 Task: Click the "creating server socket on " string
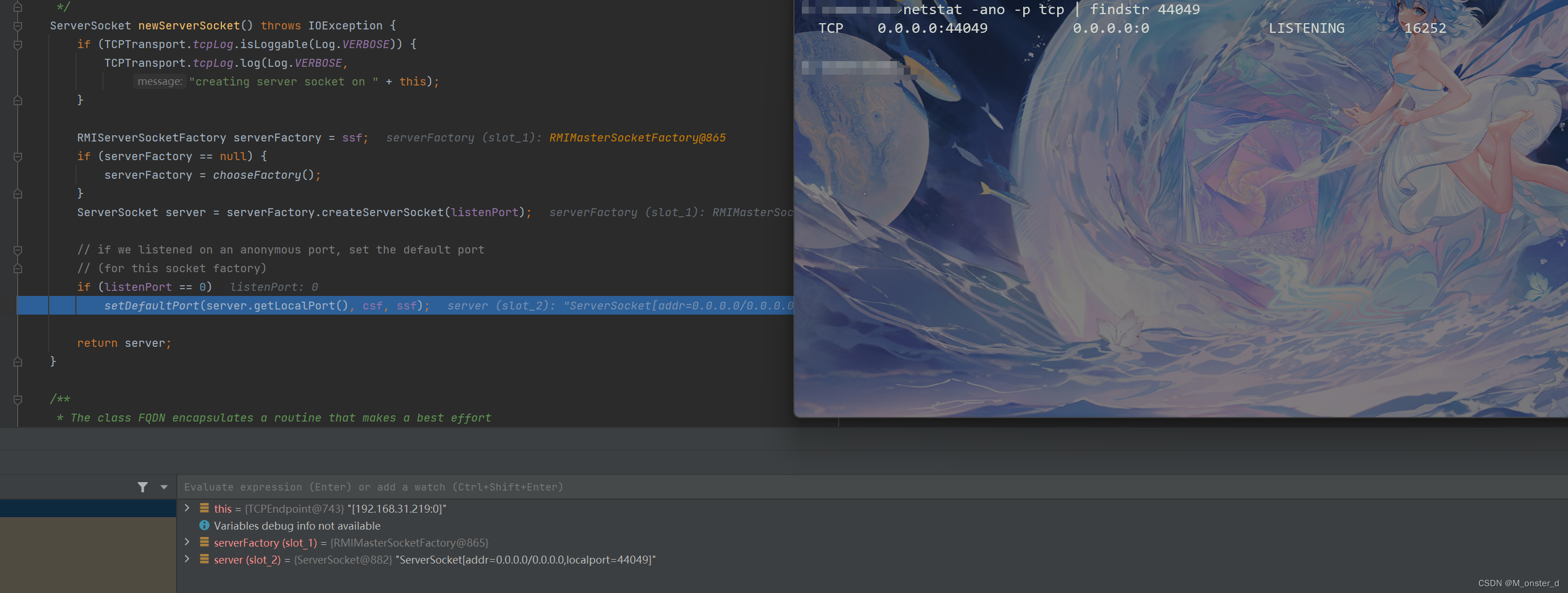(x=284, y=81)
